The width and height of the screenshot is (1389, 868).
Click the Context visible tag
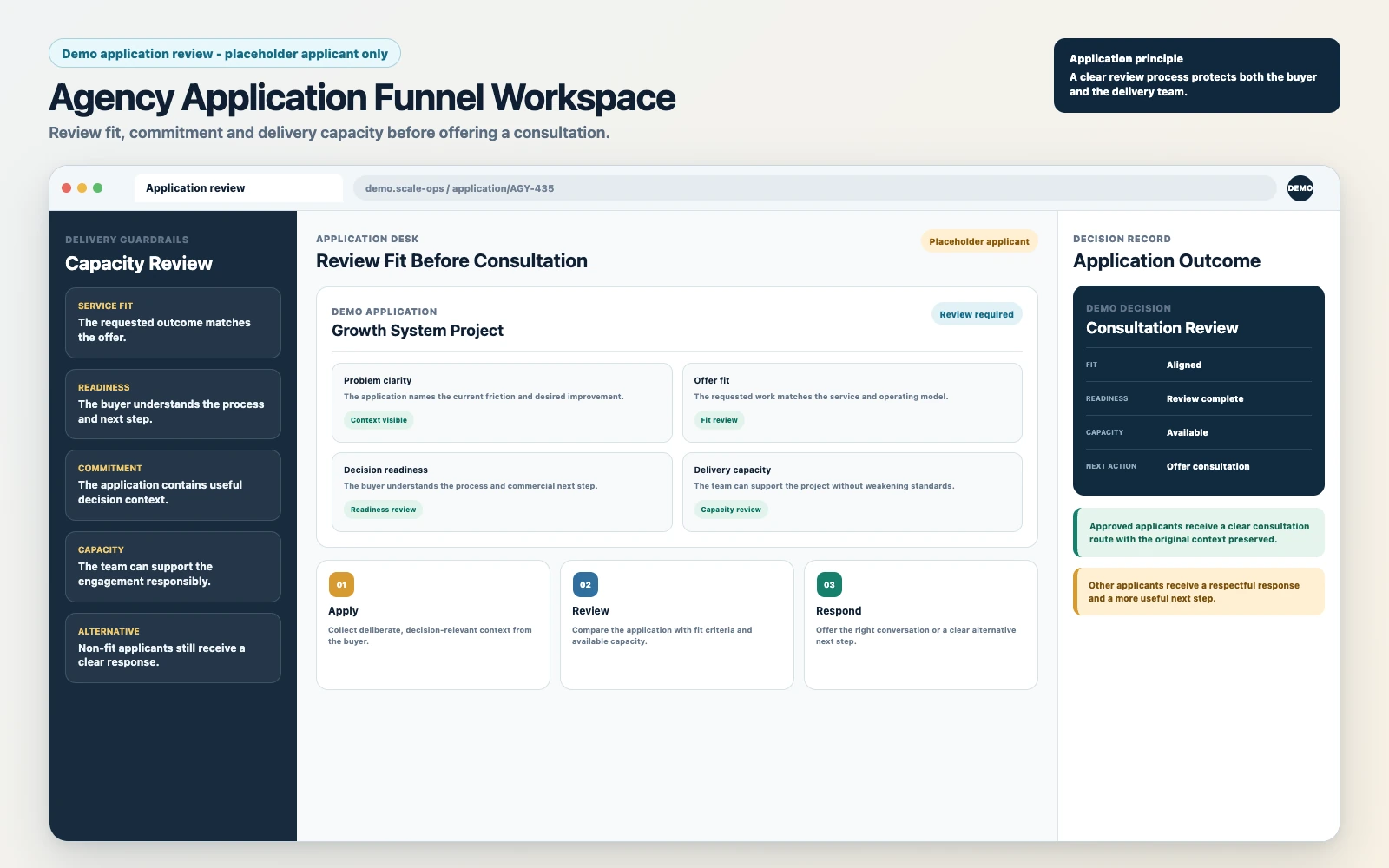(379, 420)
